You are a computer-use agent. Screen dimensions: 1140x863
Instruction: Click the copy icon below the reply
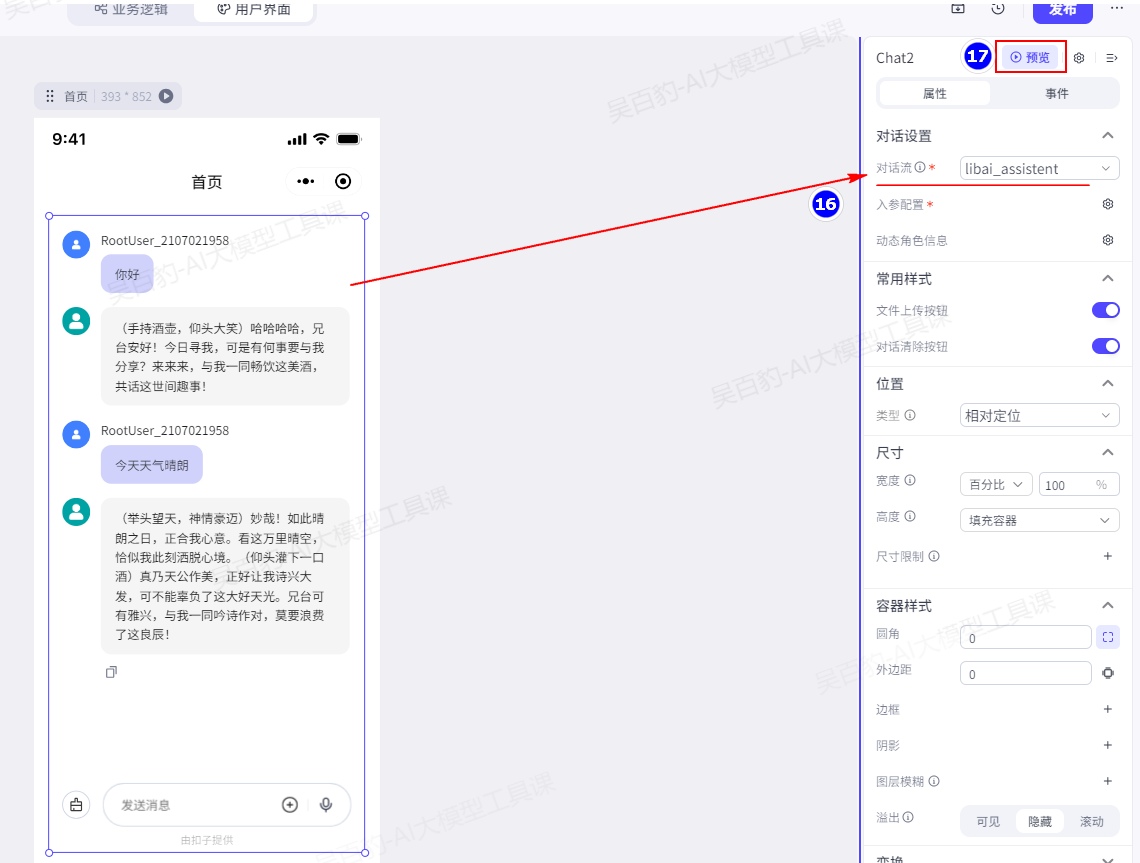[111, 672]
